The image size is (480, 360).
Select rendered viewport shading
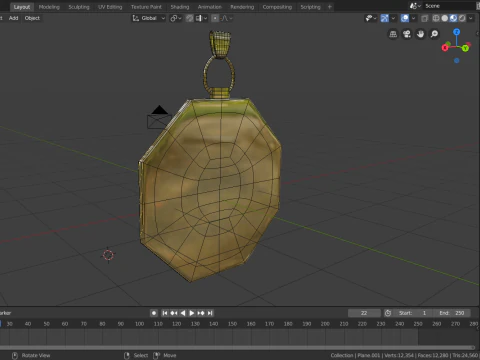pyautogui.click(x=462, y=18)
